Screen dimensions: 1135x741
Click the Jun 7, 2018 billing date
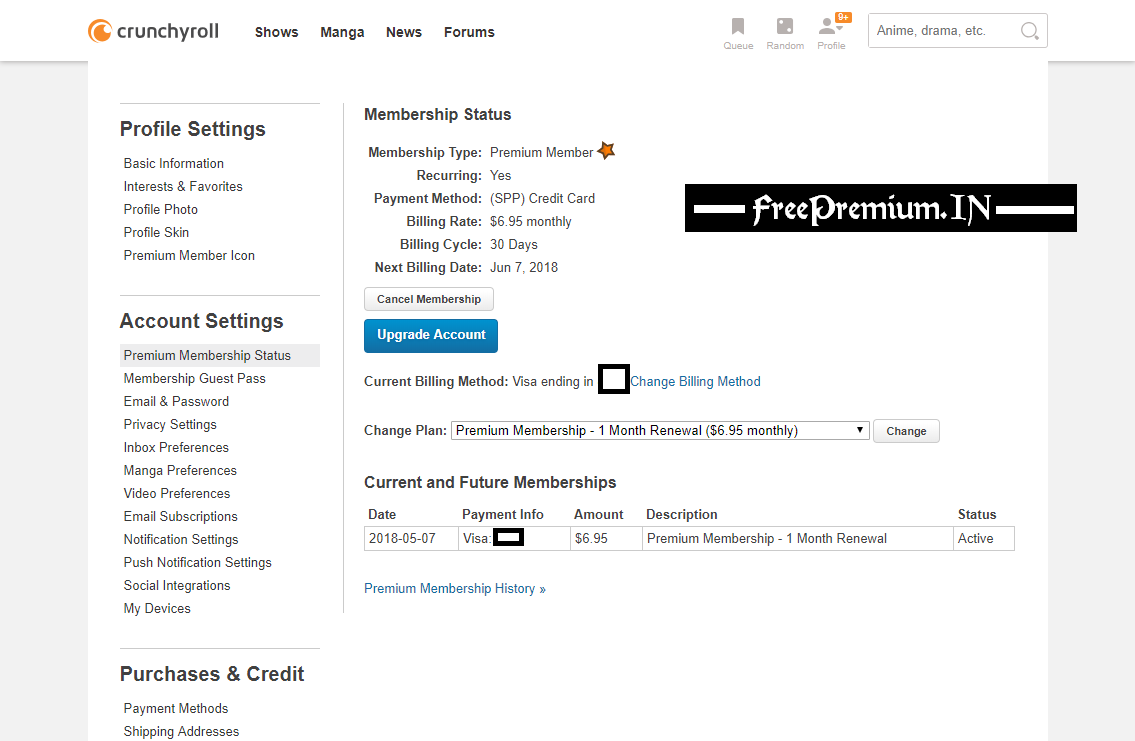(x=524, y=268)
